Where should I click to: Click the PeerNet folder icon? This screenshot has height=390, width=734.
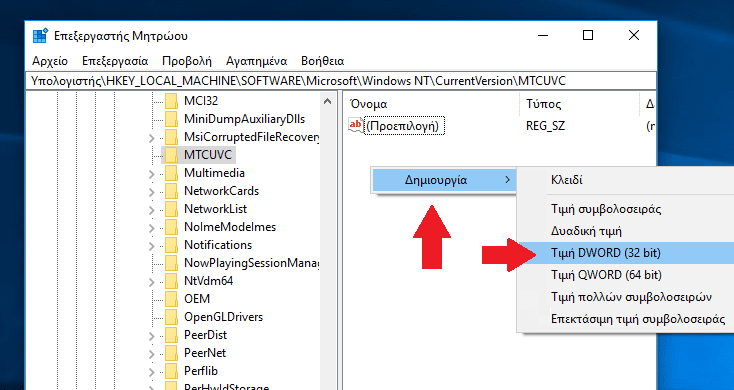click(x=172, y=353)
